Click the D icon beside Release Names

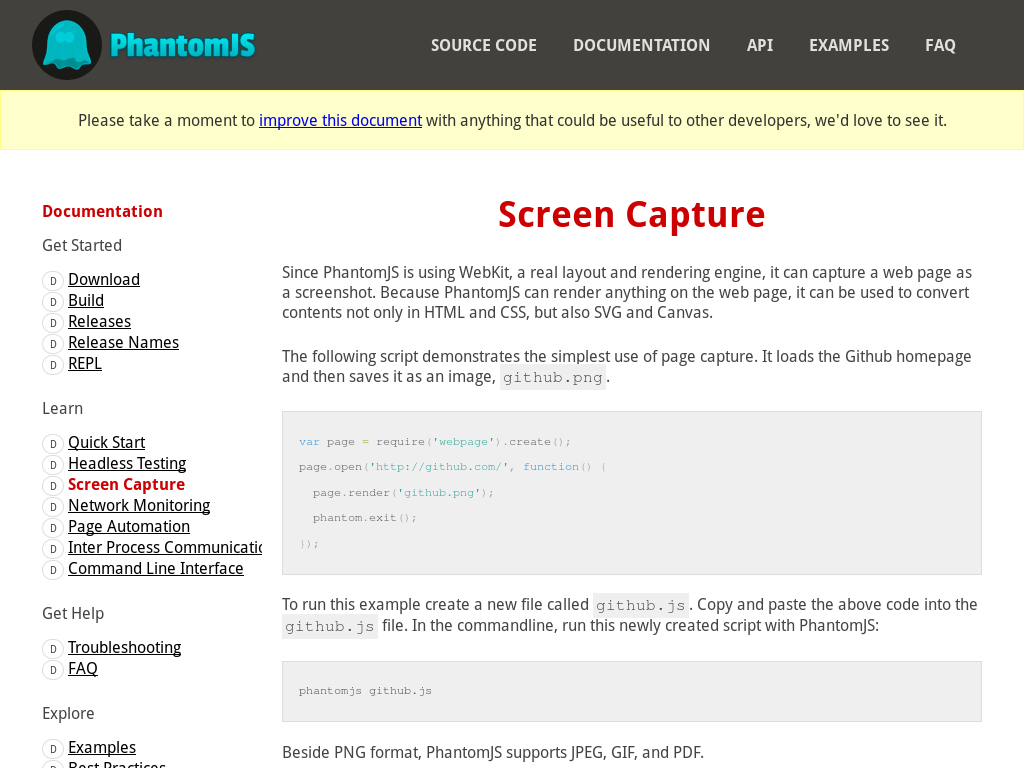(53, 344)
